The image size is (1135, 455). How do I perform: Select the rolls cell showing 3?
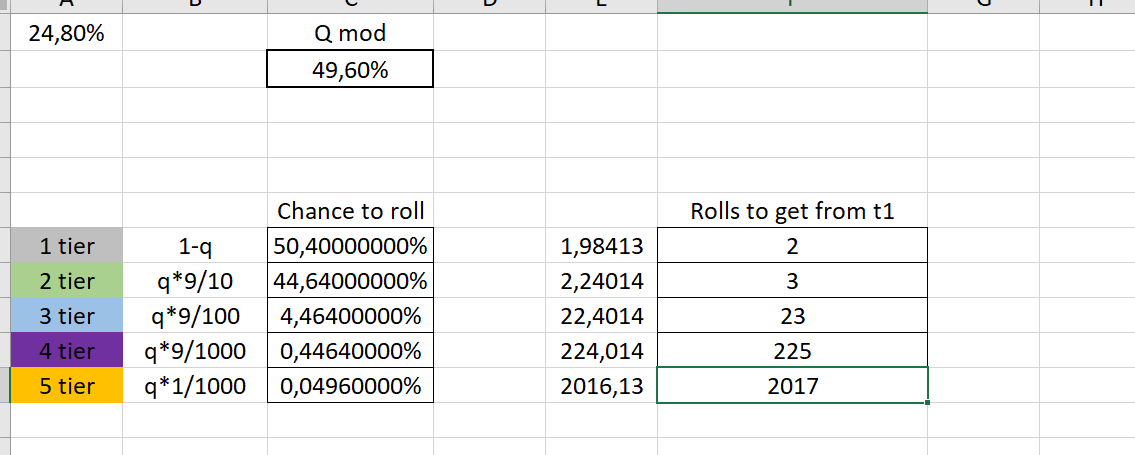pos(792,281)
